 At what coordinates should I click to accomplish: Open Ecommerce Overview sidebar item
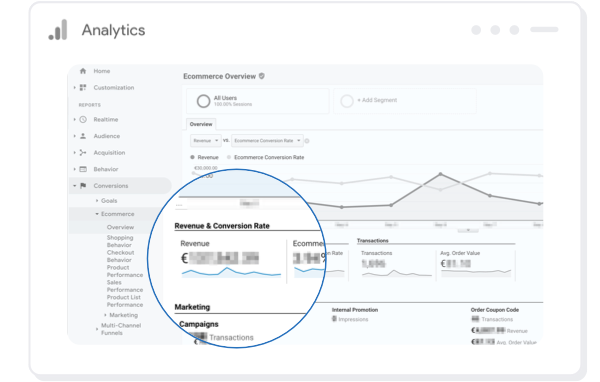pyautogui.click(x=120, y=227)
